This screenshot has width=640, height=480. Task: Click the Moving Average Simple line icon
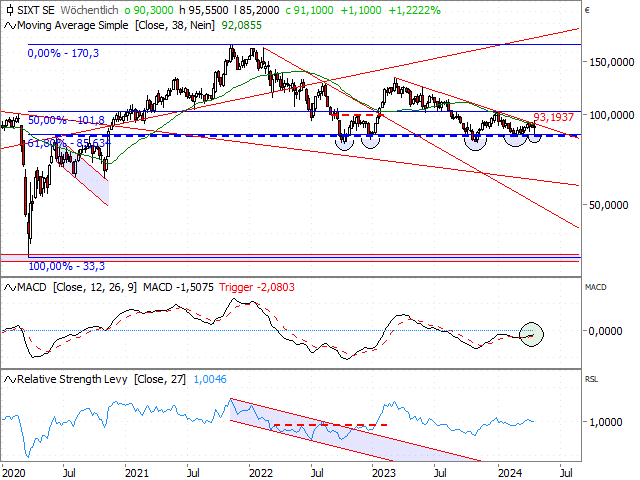[x=9, y=26]
